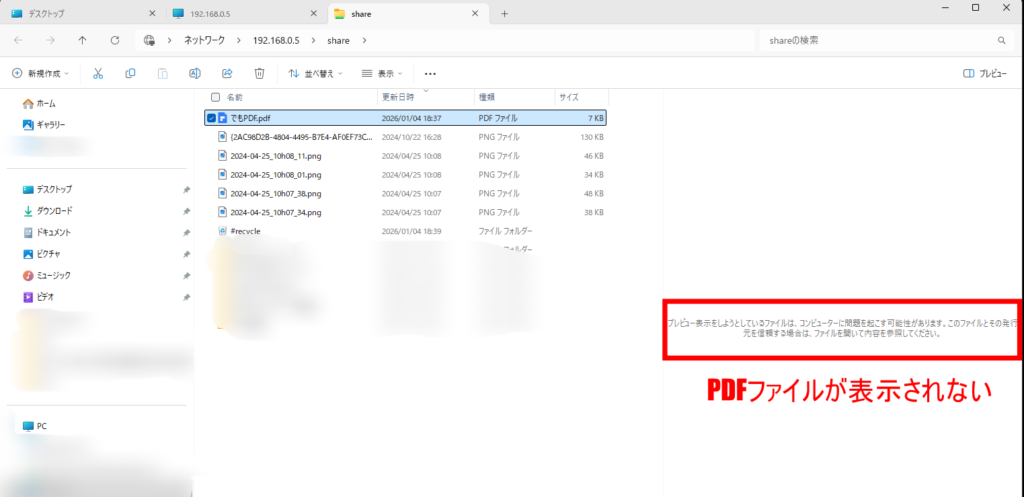
Task: Expand chevron between 192.168.0.5 and share
Action: click(x=313, y=40)
